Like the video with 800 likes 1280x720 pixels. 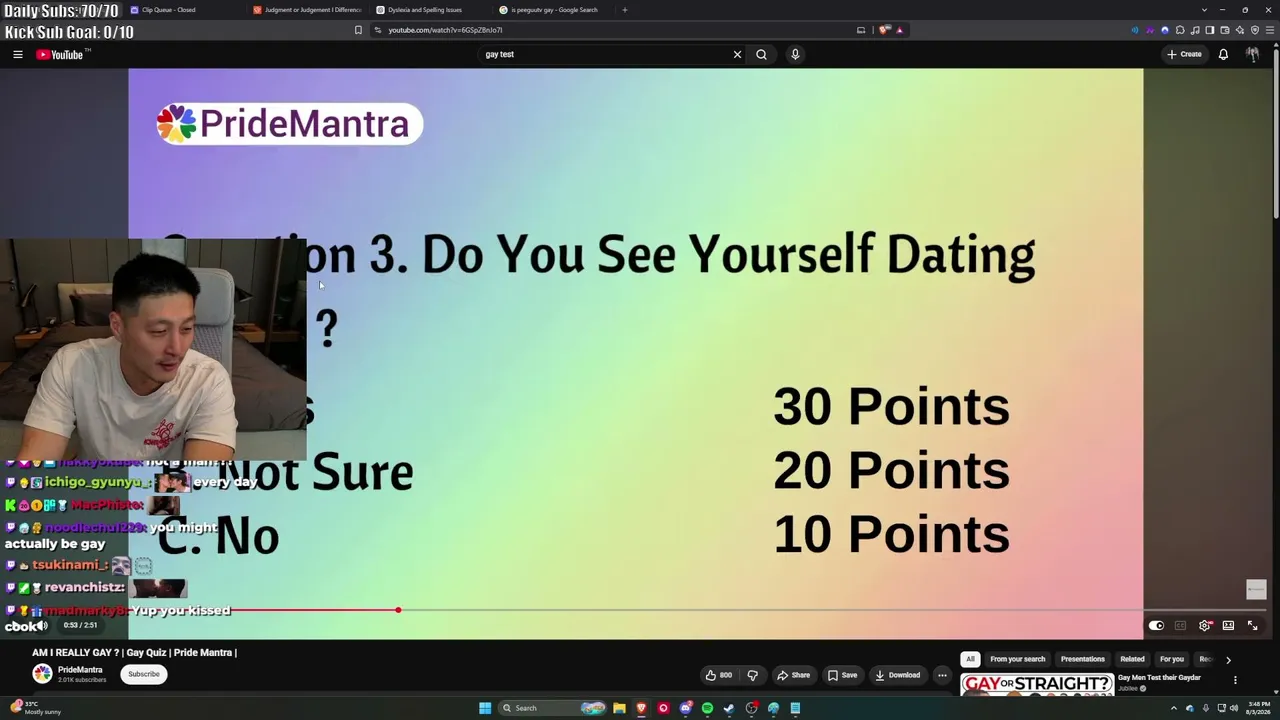tap(719, 675)
